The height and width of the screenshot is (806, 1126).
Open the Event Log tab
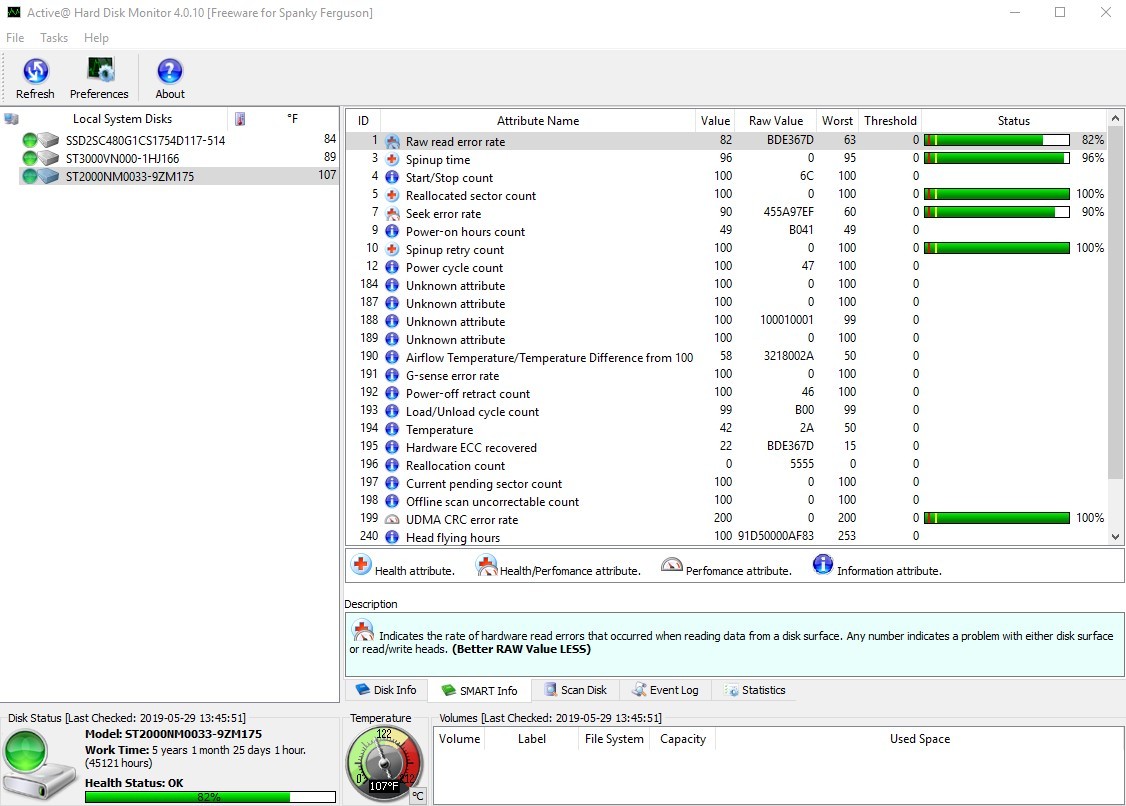pyautogui.click(x=665, y=690)
